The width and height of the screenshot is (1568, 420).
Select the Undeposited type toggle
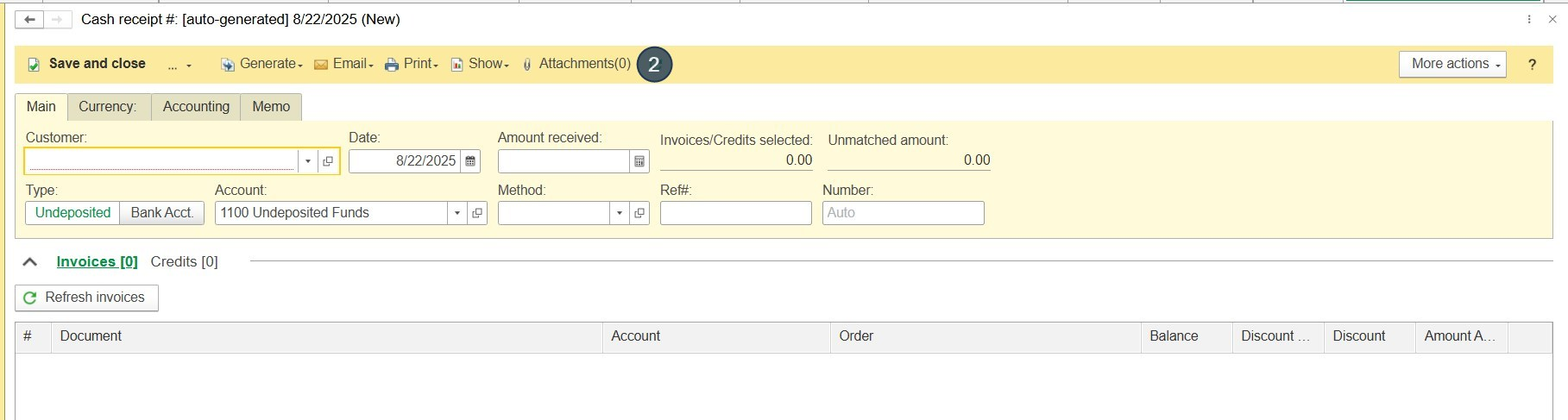click(72, 213)
